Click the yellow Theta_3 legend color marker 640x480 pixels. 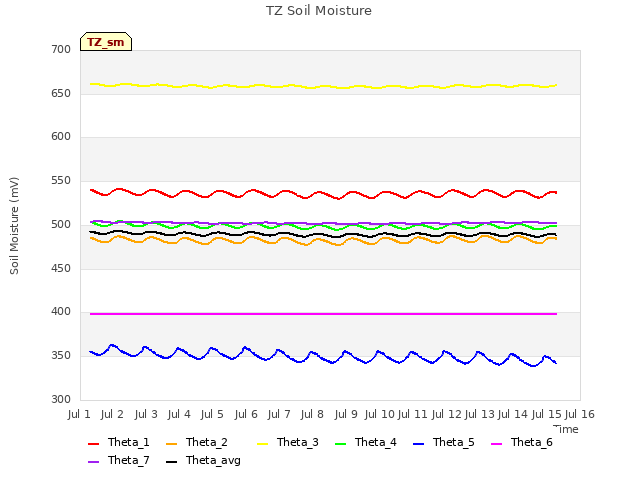262,444
